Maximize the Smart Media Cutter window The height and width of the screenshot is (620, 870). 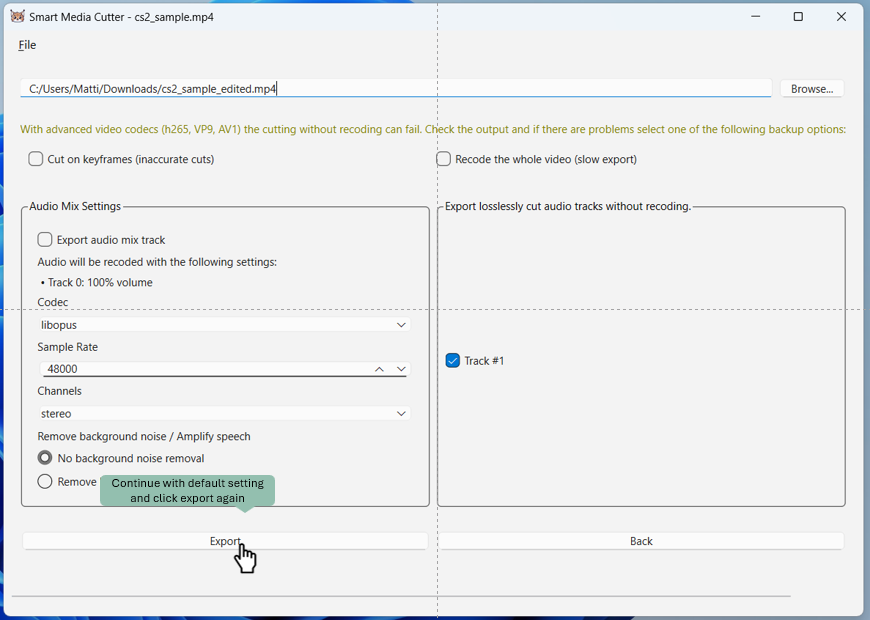pyautogui.click(x=798, y=17)
